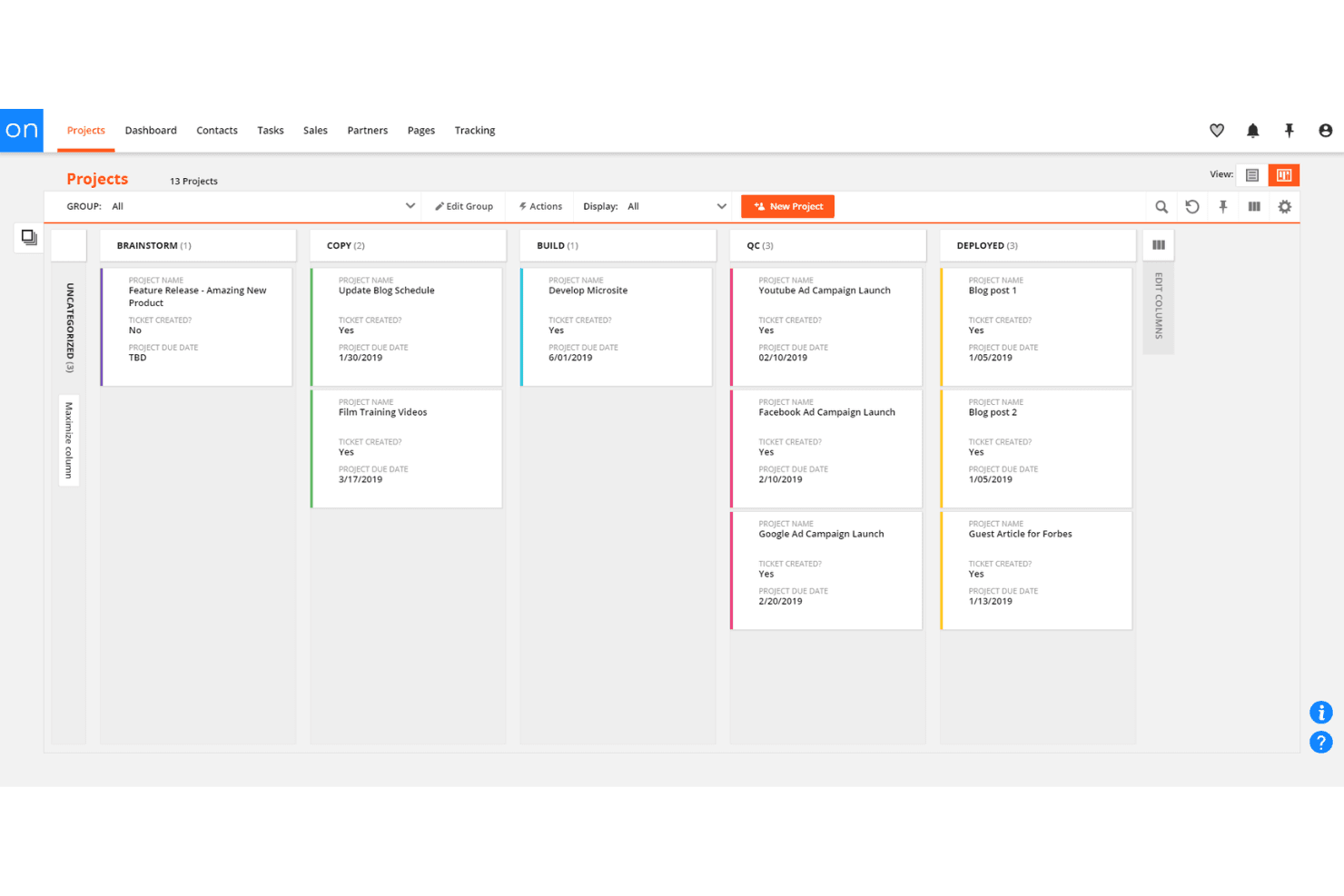Click the BRAINSTORM (1) column header
This screenshot has height=896, width=1344.
tap(198, 246)
